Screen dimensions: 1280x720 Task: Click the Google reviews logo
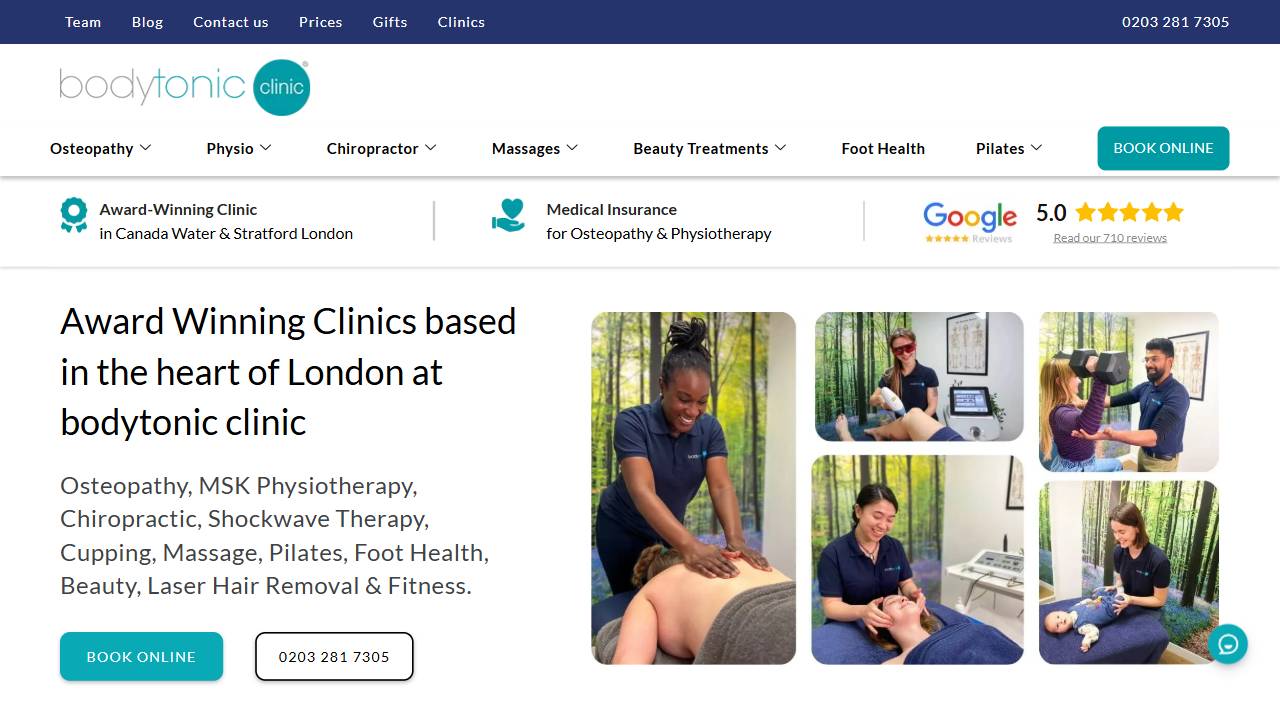click(x=970, y=222)
